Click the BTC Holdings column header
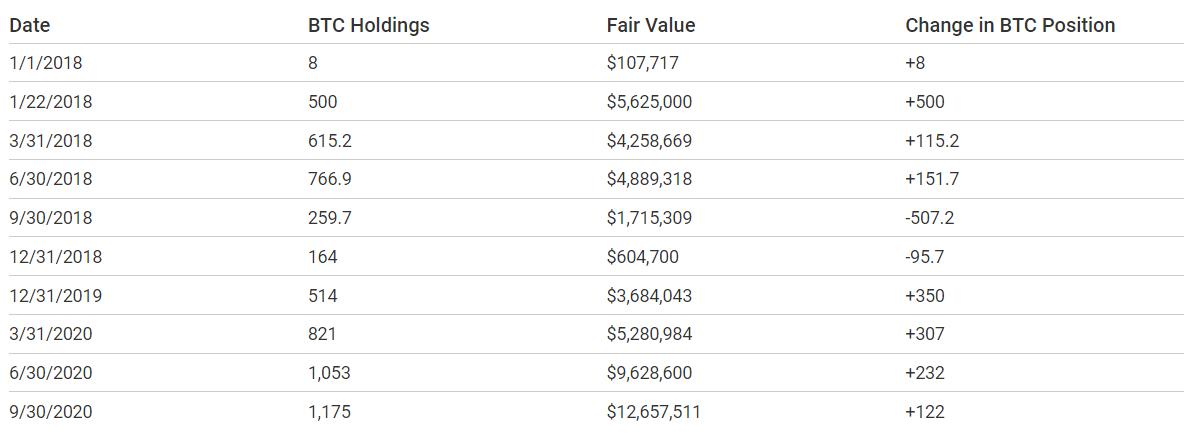Viewport: 1196px width, 443px height. 368,25
